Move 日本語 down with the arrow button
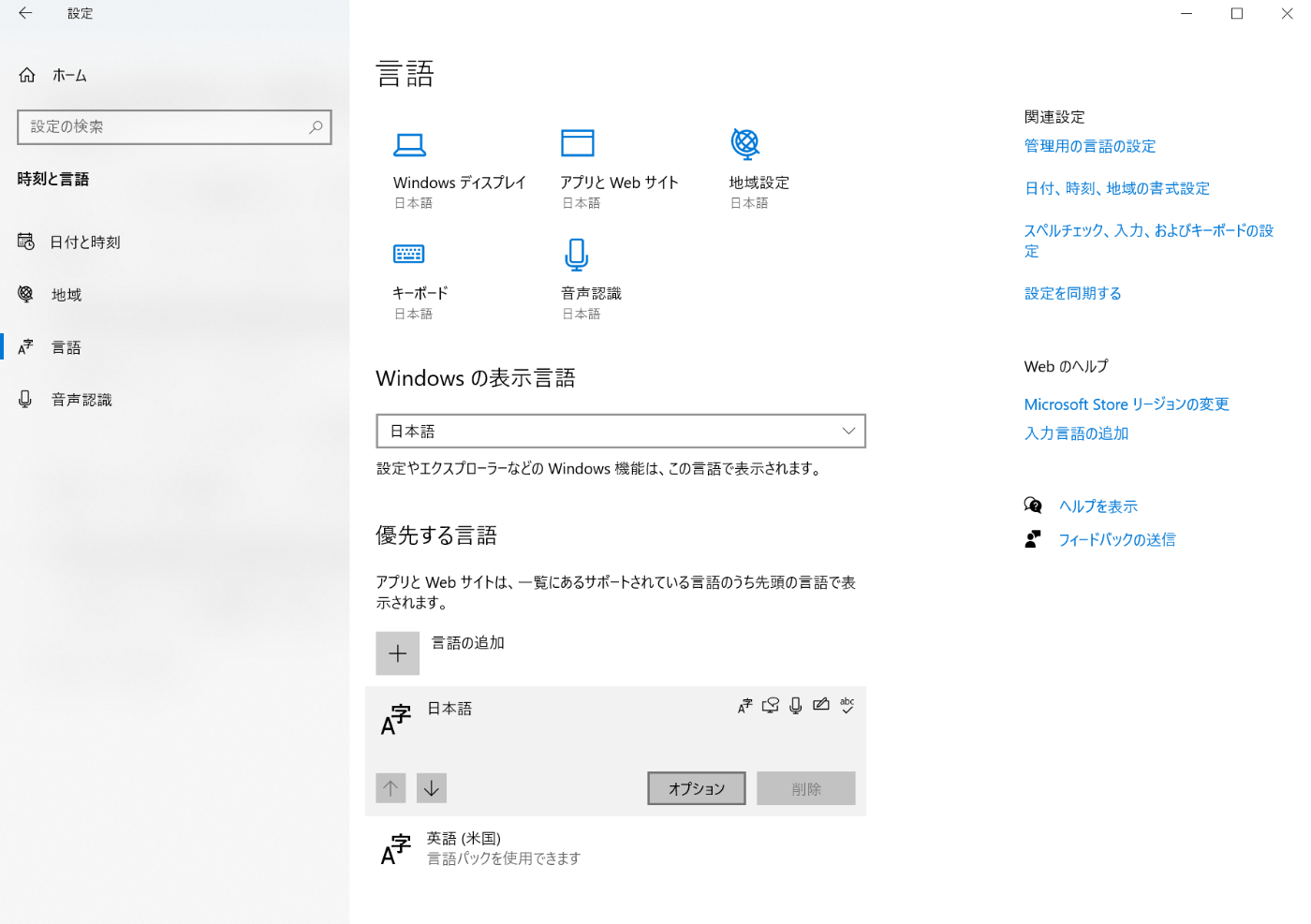This screenshot has width=1311, height=924. [432, 788]
